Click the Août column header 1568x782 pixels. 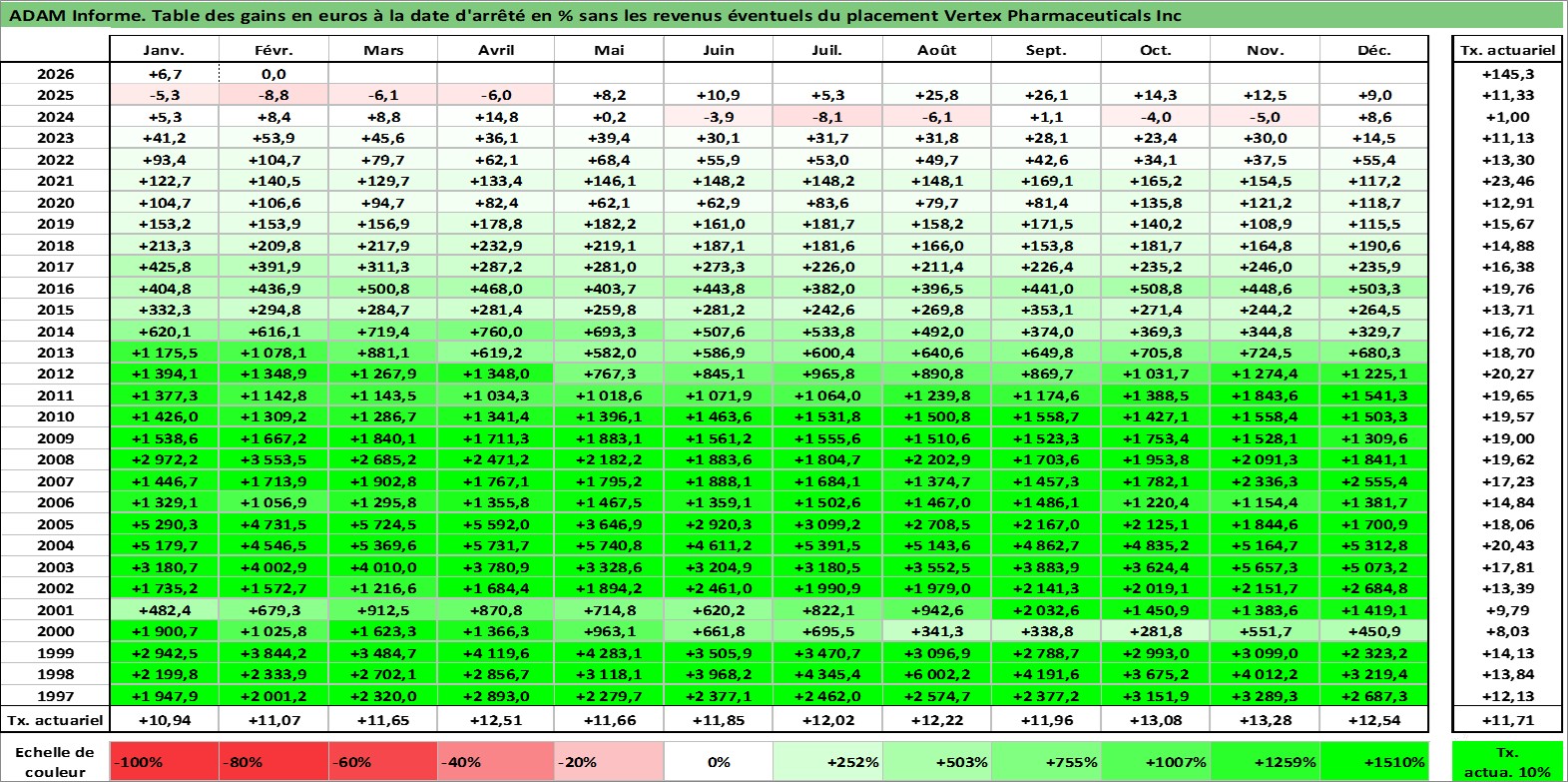tap(937, 50)
